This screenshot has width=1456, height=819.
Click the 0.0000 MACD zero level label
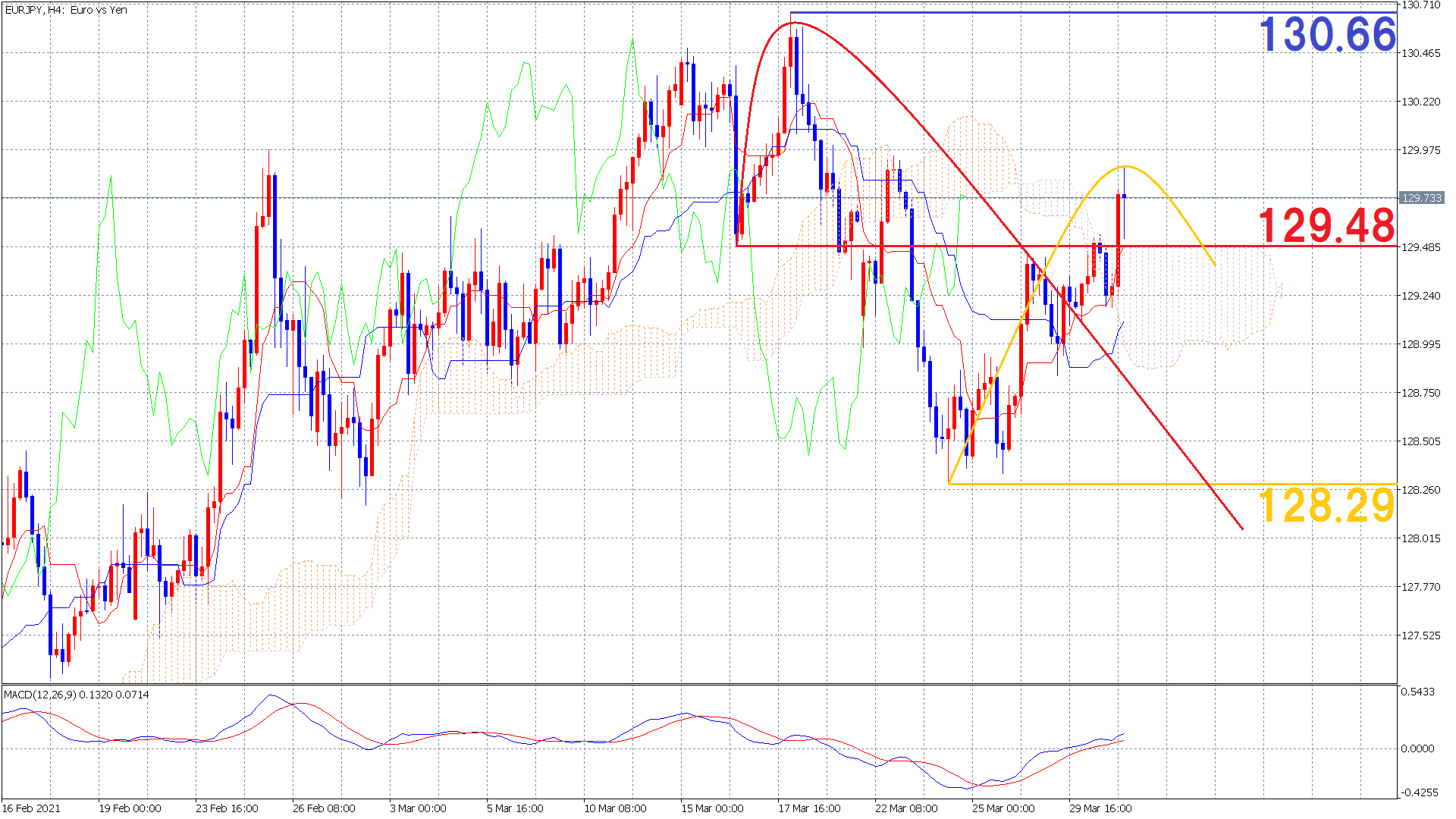click(1417, 748)
